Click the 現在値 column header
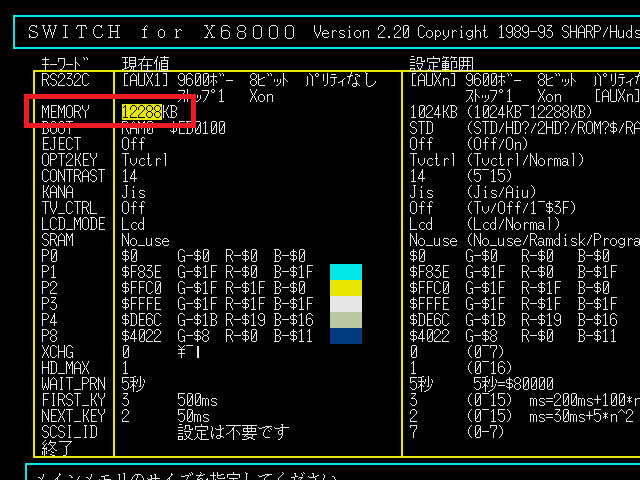Image resolution: width=640 pixels, height=480 pixels. (145, 64)
